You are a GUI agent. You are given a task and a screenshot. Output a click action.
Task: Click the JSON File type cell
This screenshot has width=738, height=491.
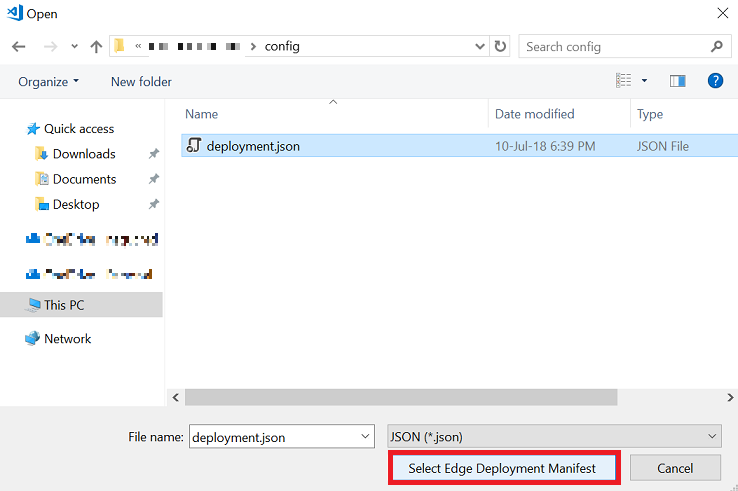click(x=663, y=146)
